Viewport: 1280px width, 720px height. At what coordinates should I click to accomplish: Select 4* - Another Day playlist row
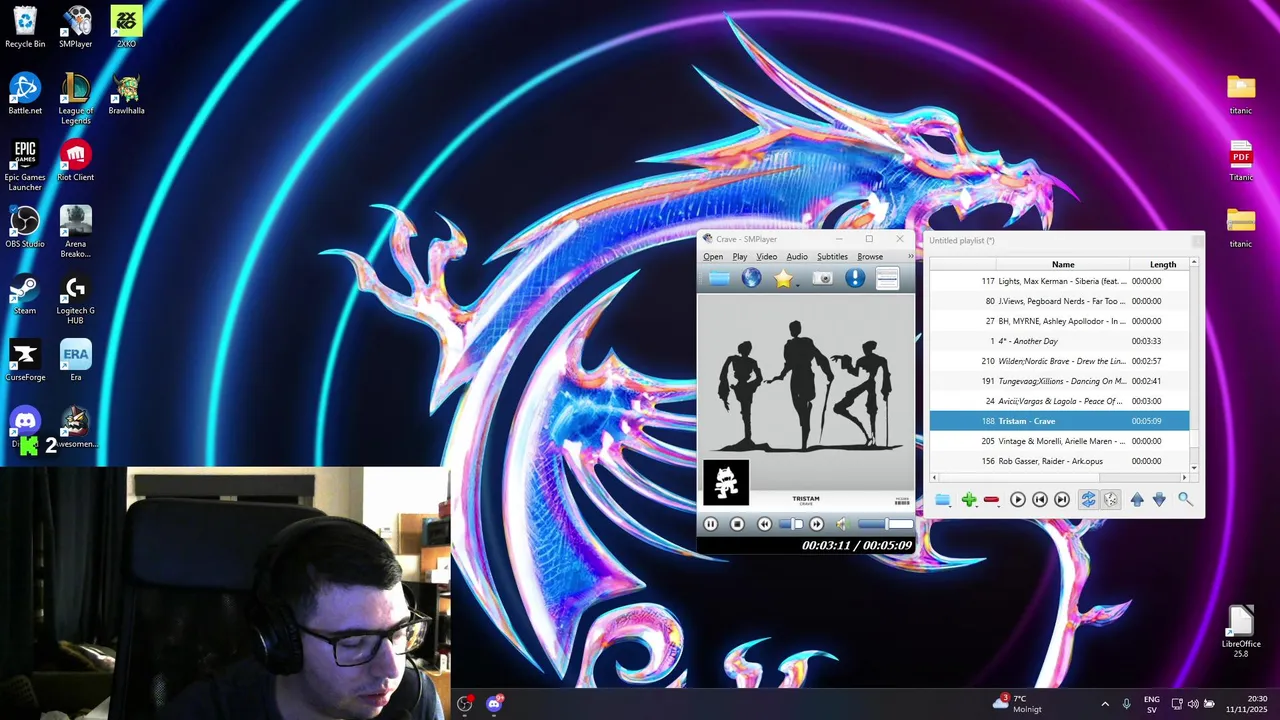pos(1059,341)
